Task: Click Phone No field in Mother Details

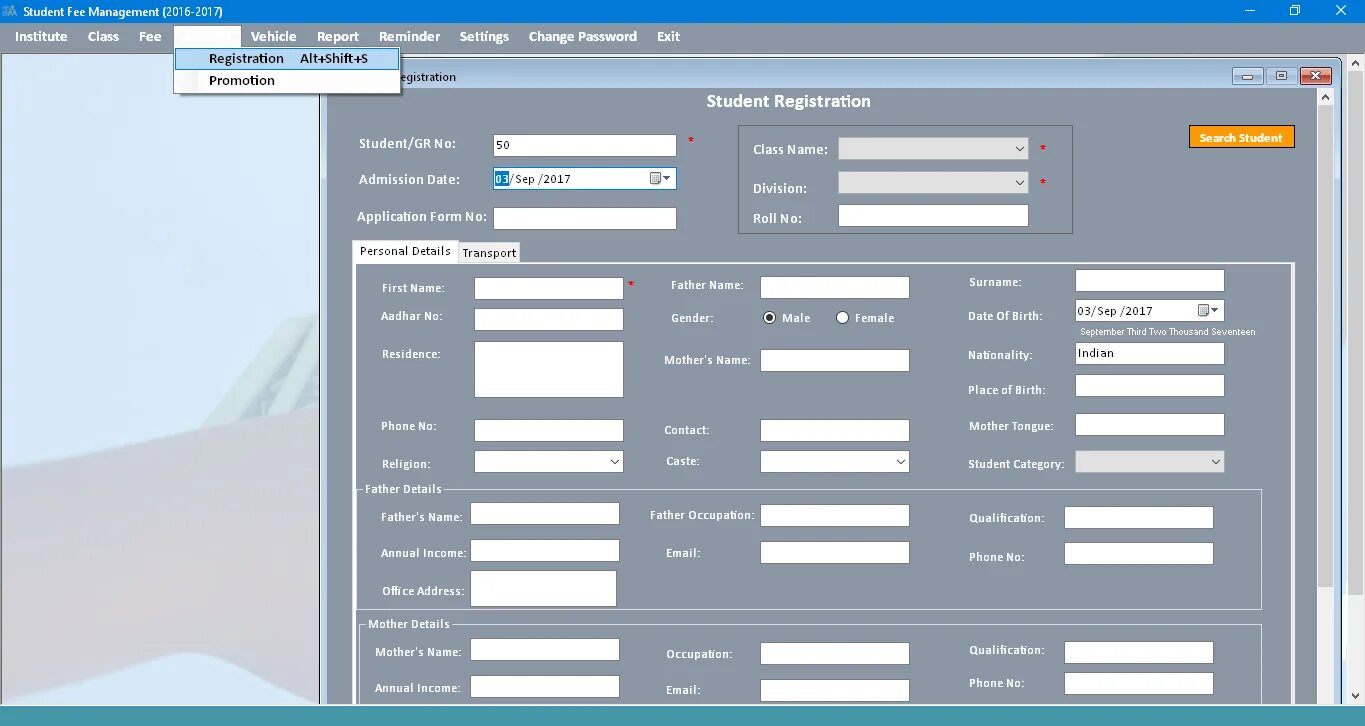Action: click(x=1139, y=683)
